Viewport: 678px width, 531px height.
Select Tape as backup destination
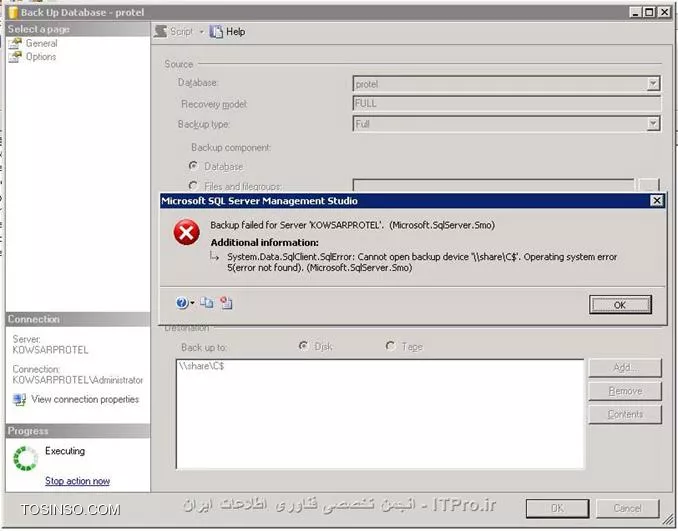[x=390, y=346]
